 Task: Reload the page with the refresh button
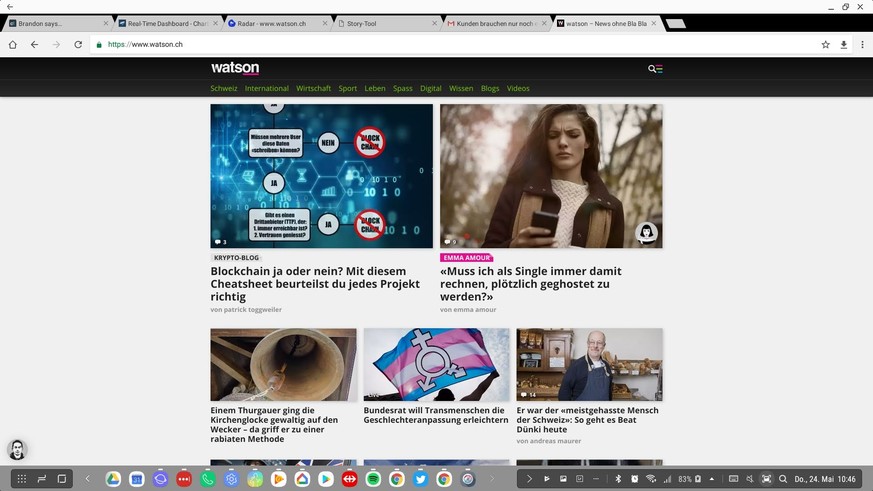click(x=77, y=45)
